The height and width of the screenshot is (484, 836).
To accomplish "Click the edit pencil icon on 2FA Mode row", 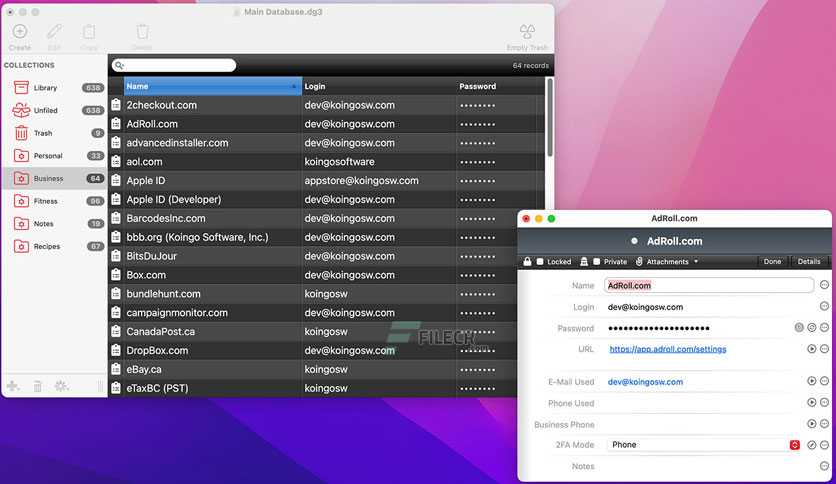I will coord(811,445).
